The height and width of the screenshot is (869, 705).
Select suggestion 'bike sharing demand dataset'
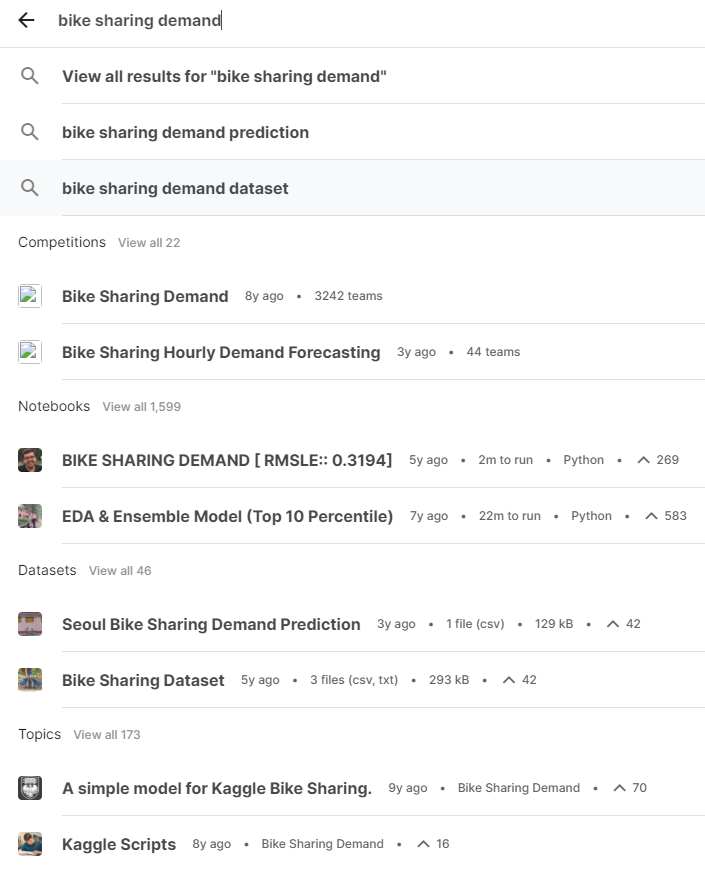point(352,188)
